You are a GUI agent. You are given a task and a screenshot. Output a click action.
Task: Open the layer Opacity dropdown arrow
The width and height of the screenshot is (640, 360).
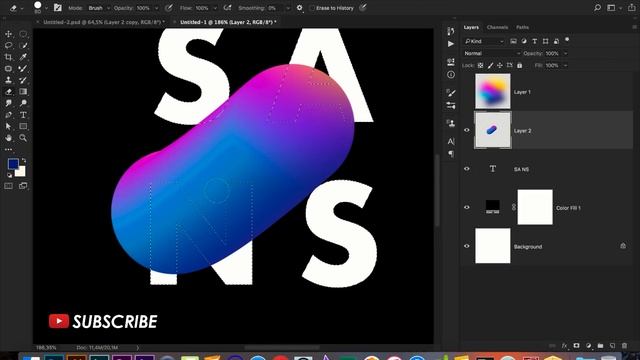tap(565, 53)
